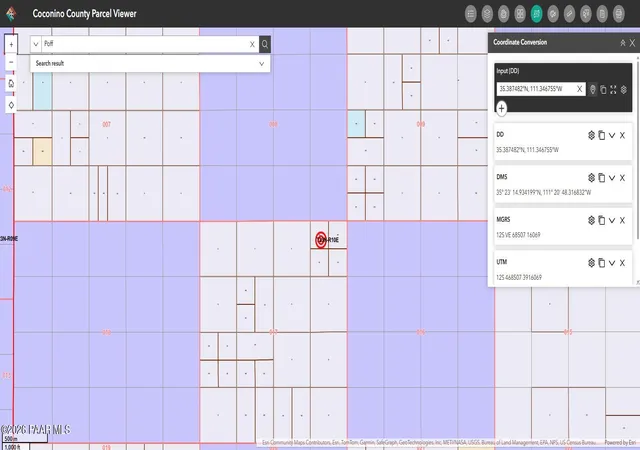The width and height of the screenshot is (640, 450).
Task: Click the light blue parcel near section 009
Action: coord(356,124)
